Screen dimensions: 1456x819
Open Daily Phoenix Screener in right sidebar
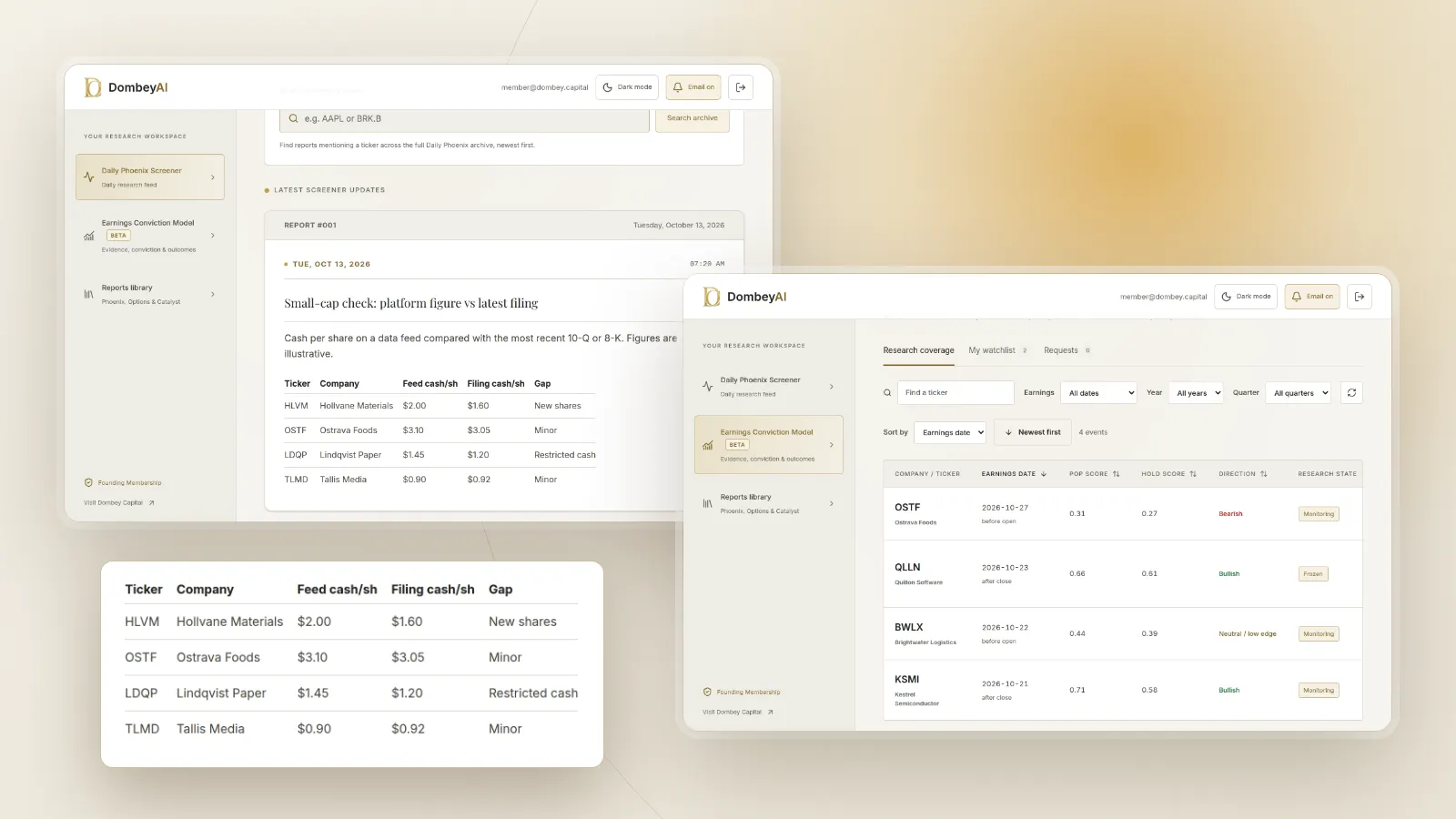pos(769,387)
